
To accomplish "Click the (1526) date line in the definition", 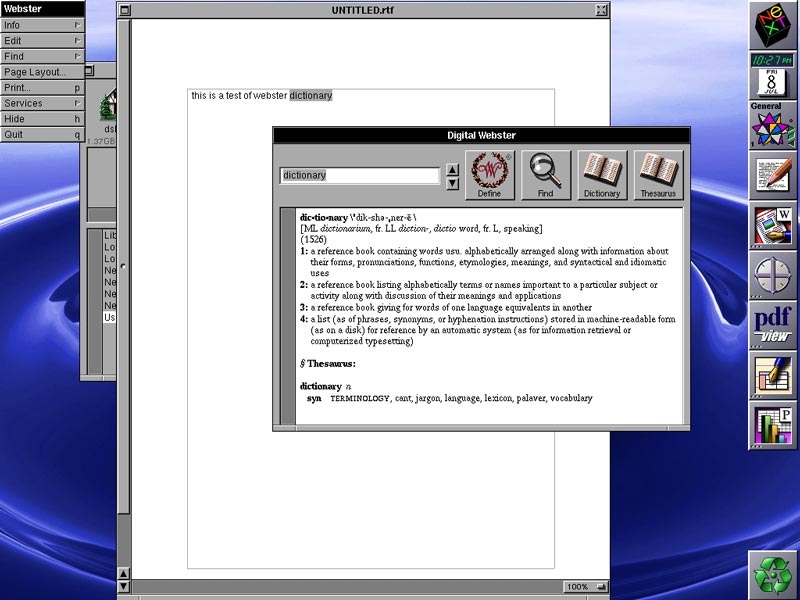I will [313, 239].
